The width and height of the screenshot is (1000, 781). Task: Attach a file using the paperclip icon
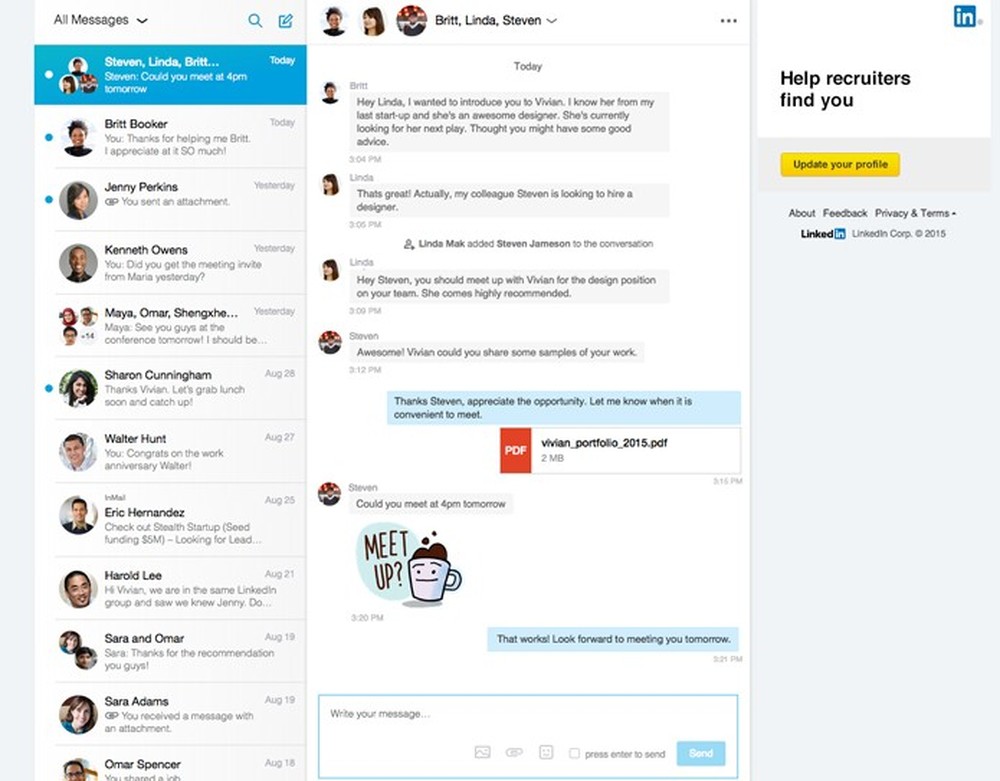click(515, 752)
